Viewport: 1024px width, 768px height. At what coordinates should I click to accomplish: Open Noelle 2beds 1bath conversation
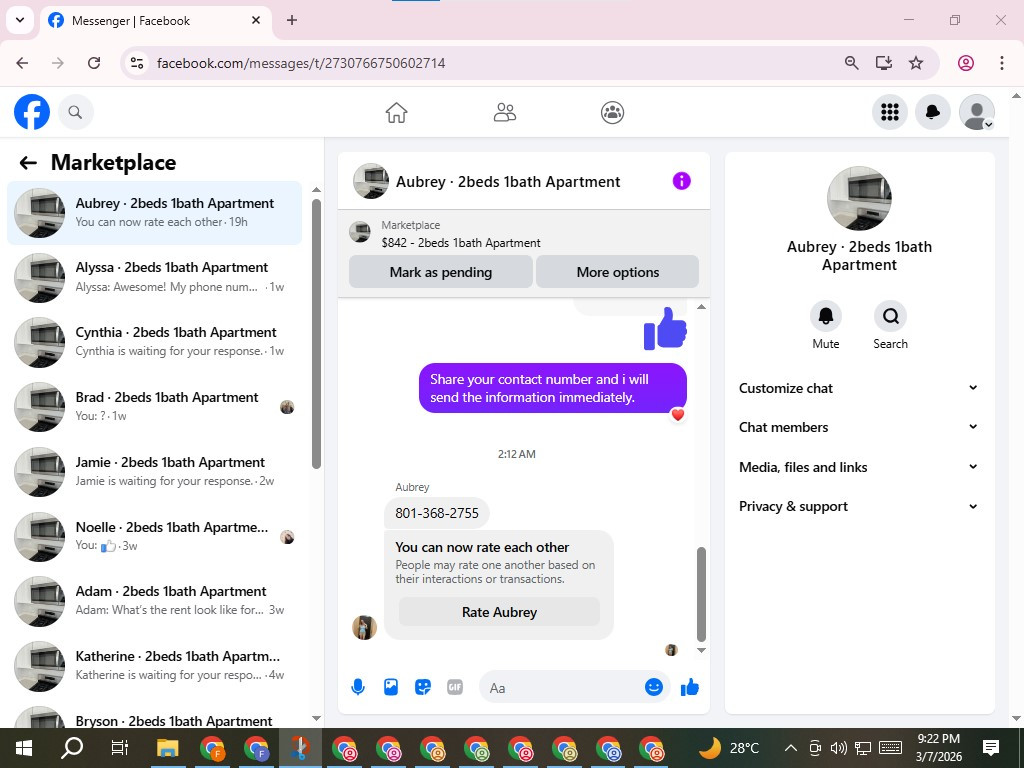point(155,536)
